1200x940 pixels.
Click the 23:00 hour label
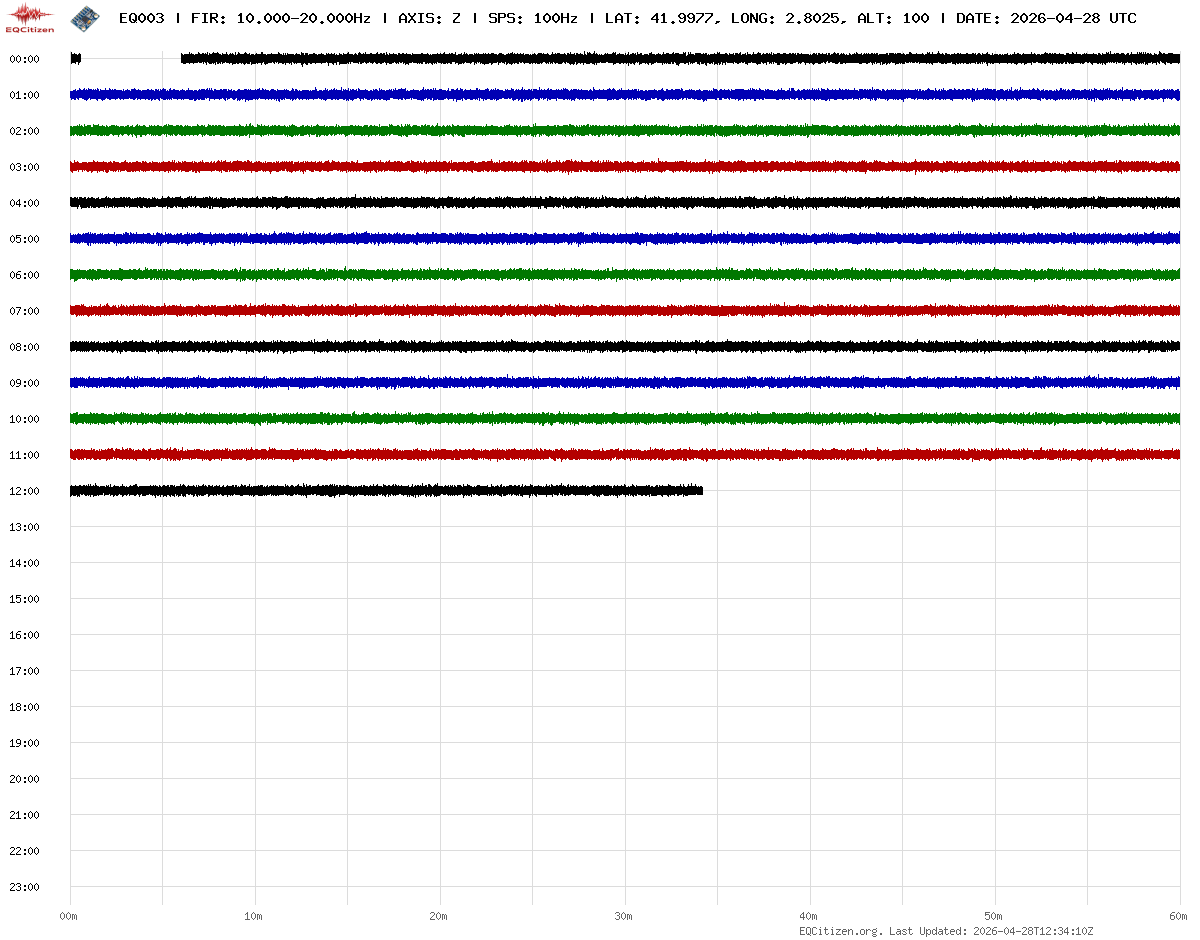point(24,887)
